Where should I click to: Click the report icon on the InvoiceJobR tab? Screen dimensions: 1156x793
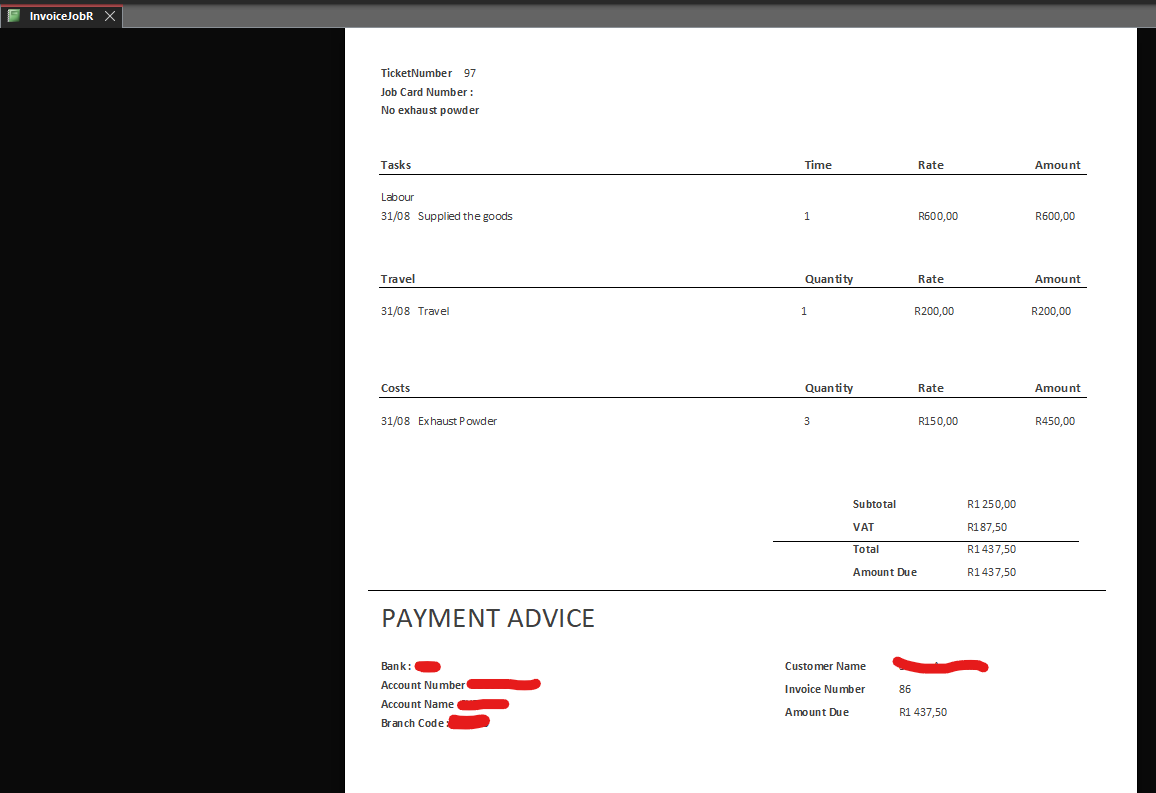(x=13, y=15)
